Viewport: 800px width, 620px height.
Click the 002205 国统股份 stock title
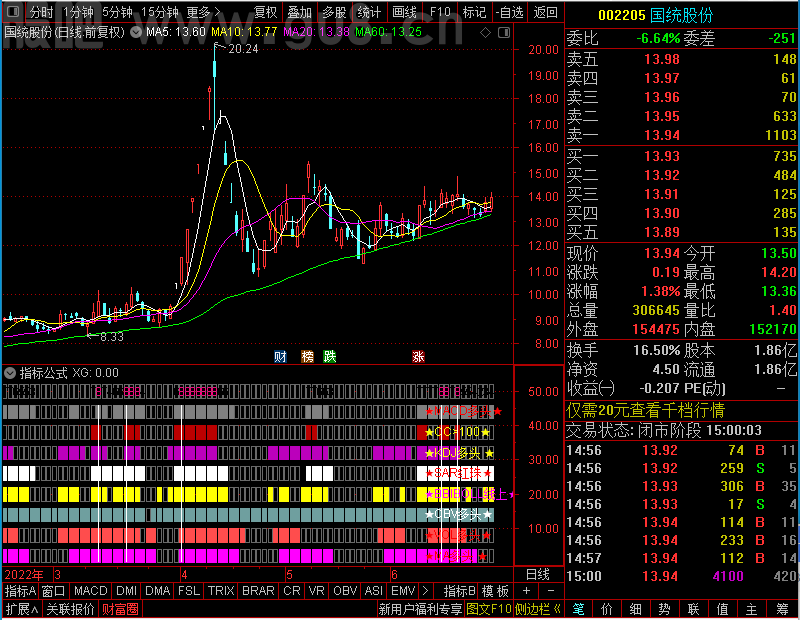656,15
